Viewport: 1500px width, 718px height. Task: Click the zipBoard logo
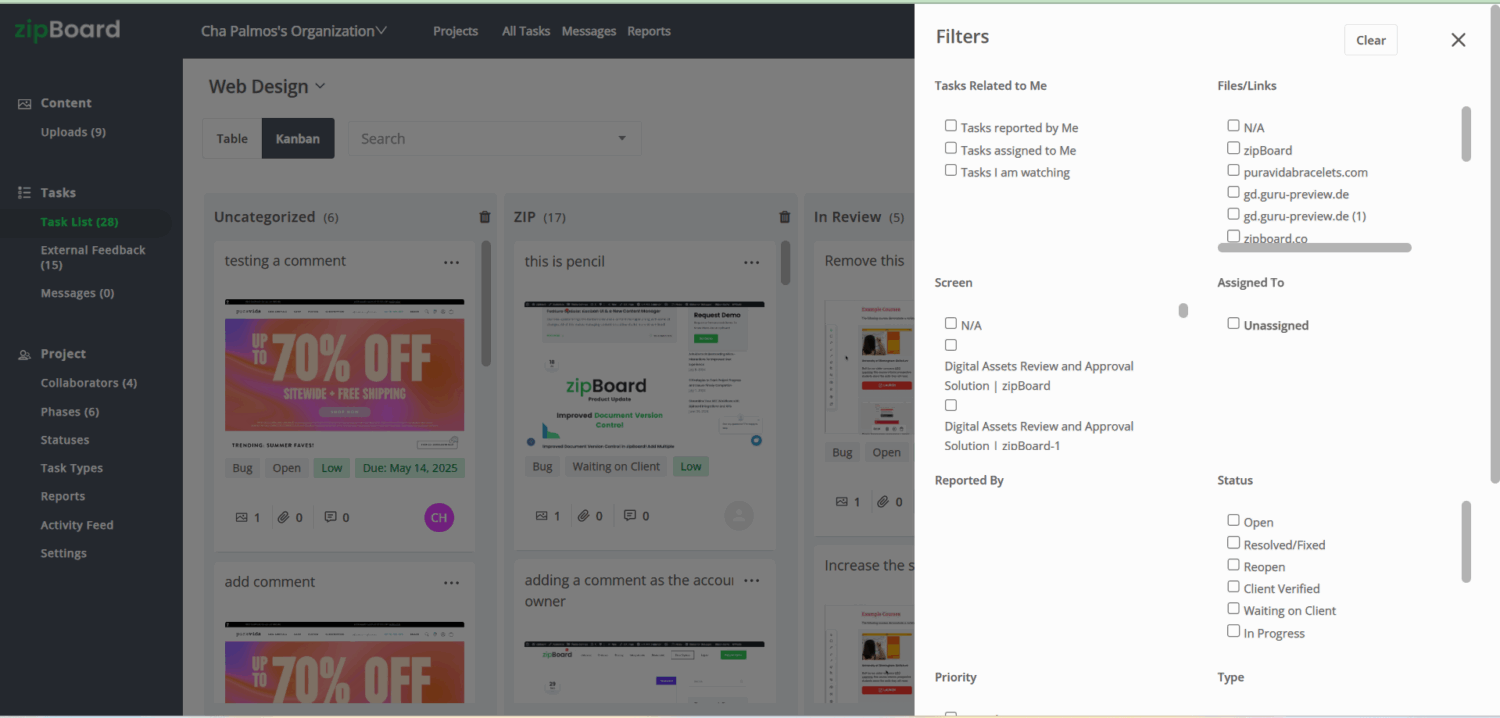(67, 30)
